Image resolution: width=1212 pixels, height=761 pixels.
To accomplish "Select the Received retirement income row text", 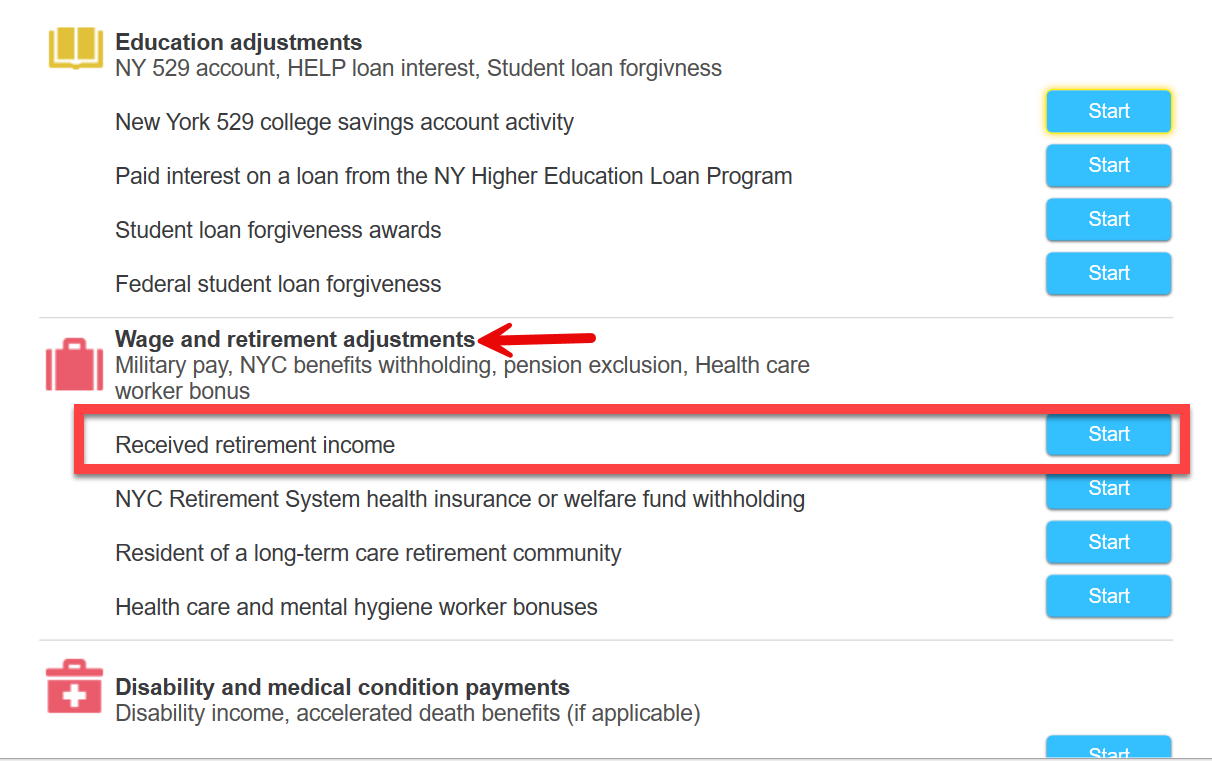I will 255,445.
